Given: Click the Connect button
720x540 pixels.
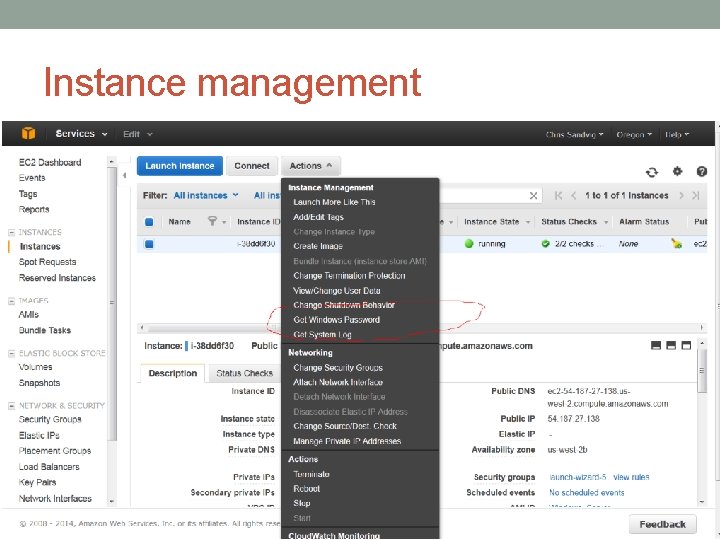Looking at the screenshot, I should point(252,166).
